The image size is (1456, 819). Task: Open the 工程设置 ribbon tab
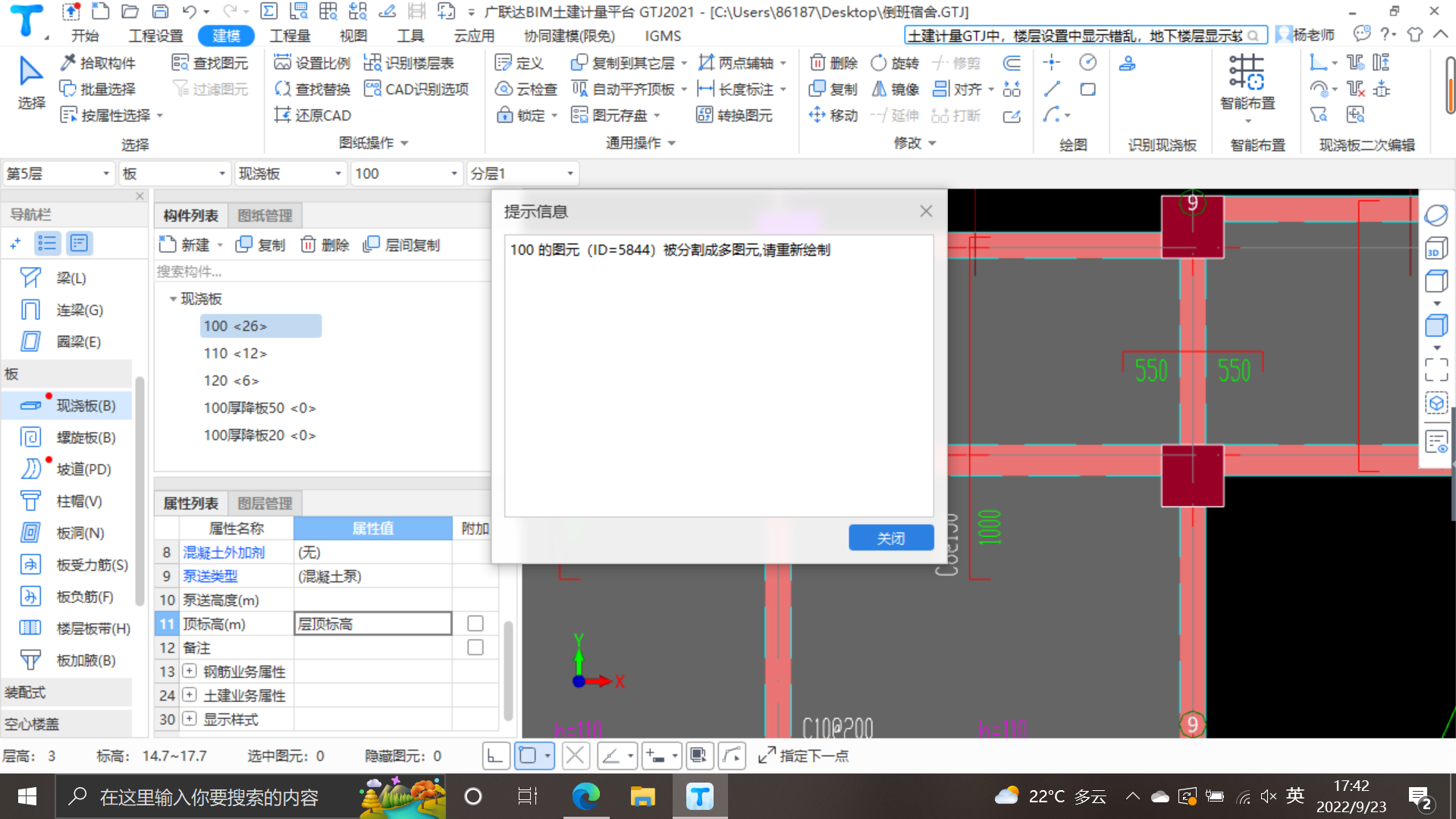pyautogui.click(x=155, y=36)
